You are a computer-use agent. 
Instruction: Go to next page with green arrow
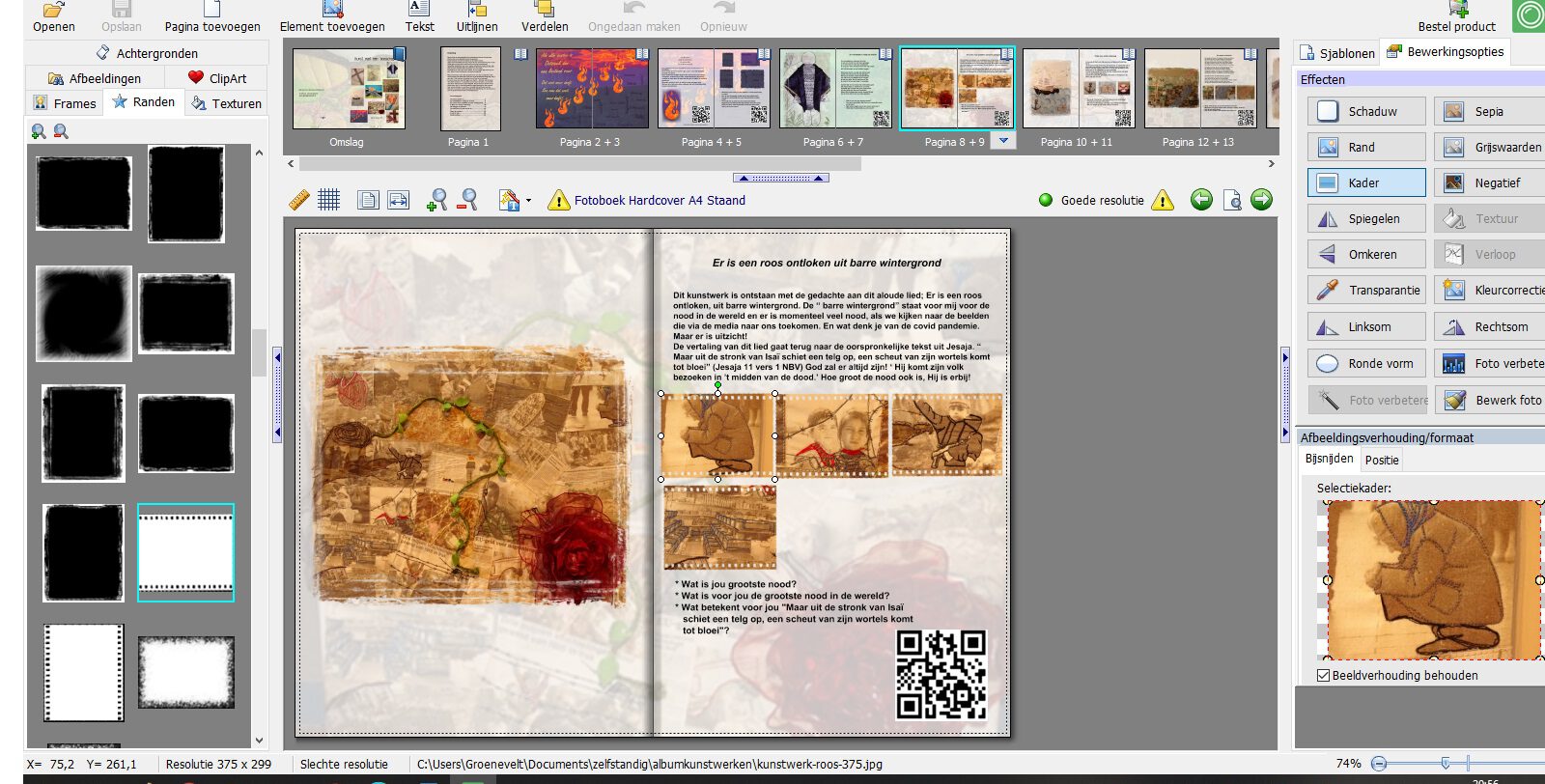coord(1262,200)
